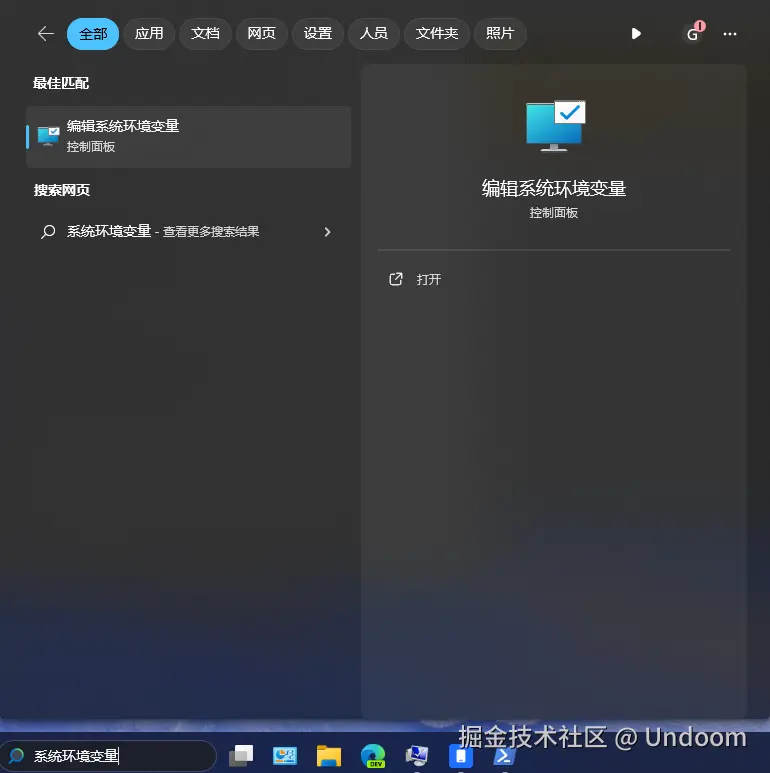
Task: Click the 最佳匹配 section heading
Action: click(61, 83)
